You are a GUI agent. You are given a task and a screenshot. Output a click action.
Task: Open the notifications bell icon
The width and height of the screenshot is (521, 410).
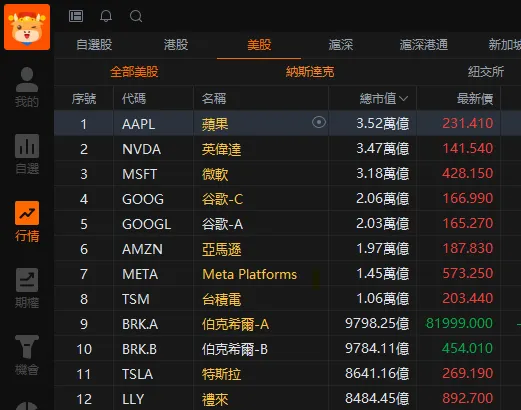106,16
